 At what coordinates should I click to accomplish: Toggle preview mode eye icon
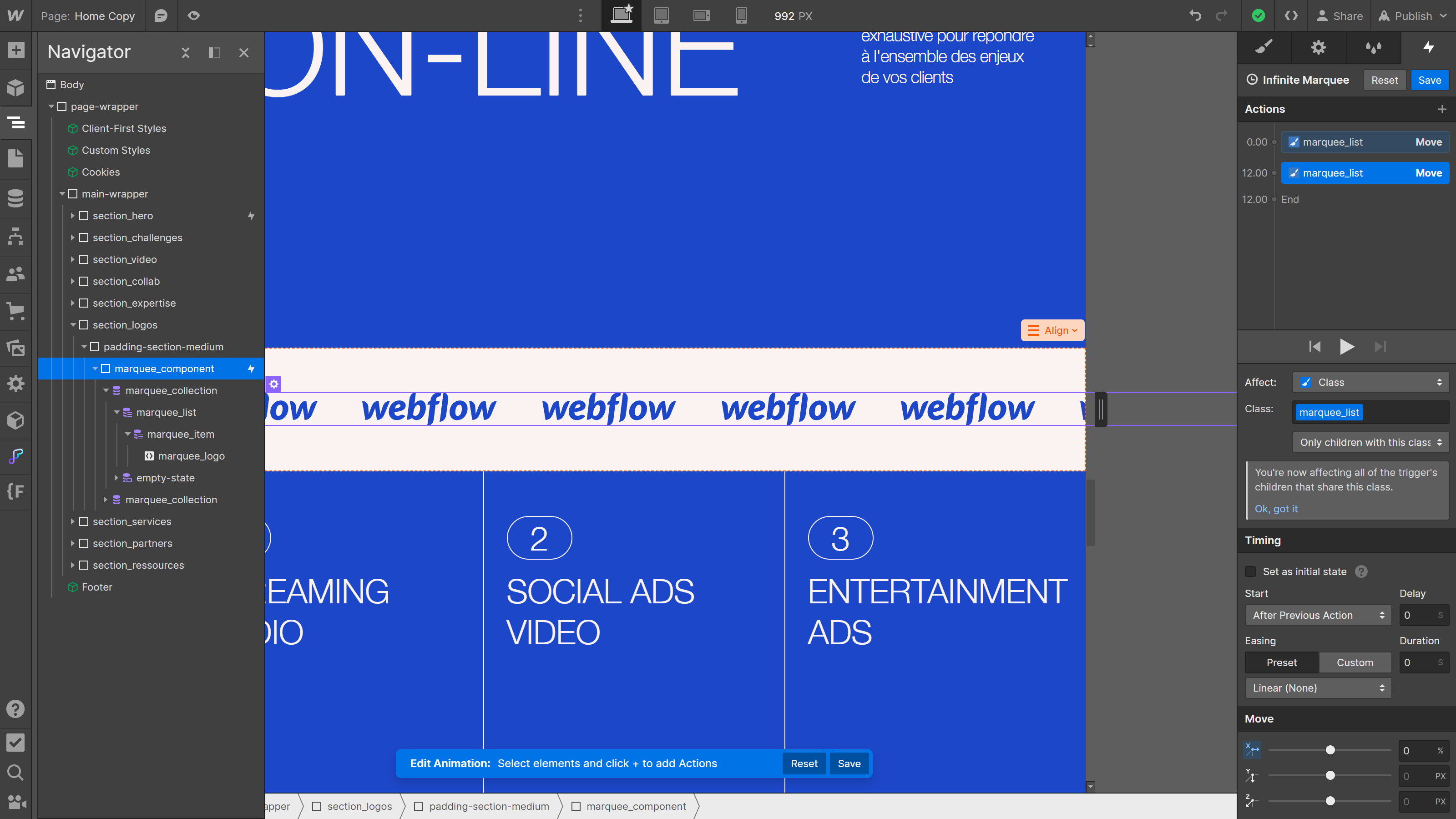(x=194, y=15)
